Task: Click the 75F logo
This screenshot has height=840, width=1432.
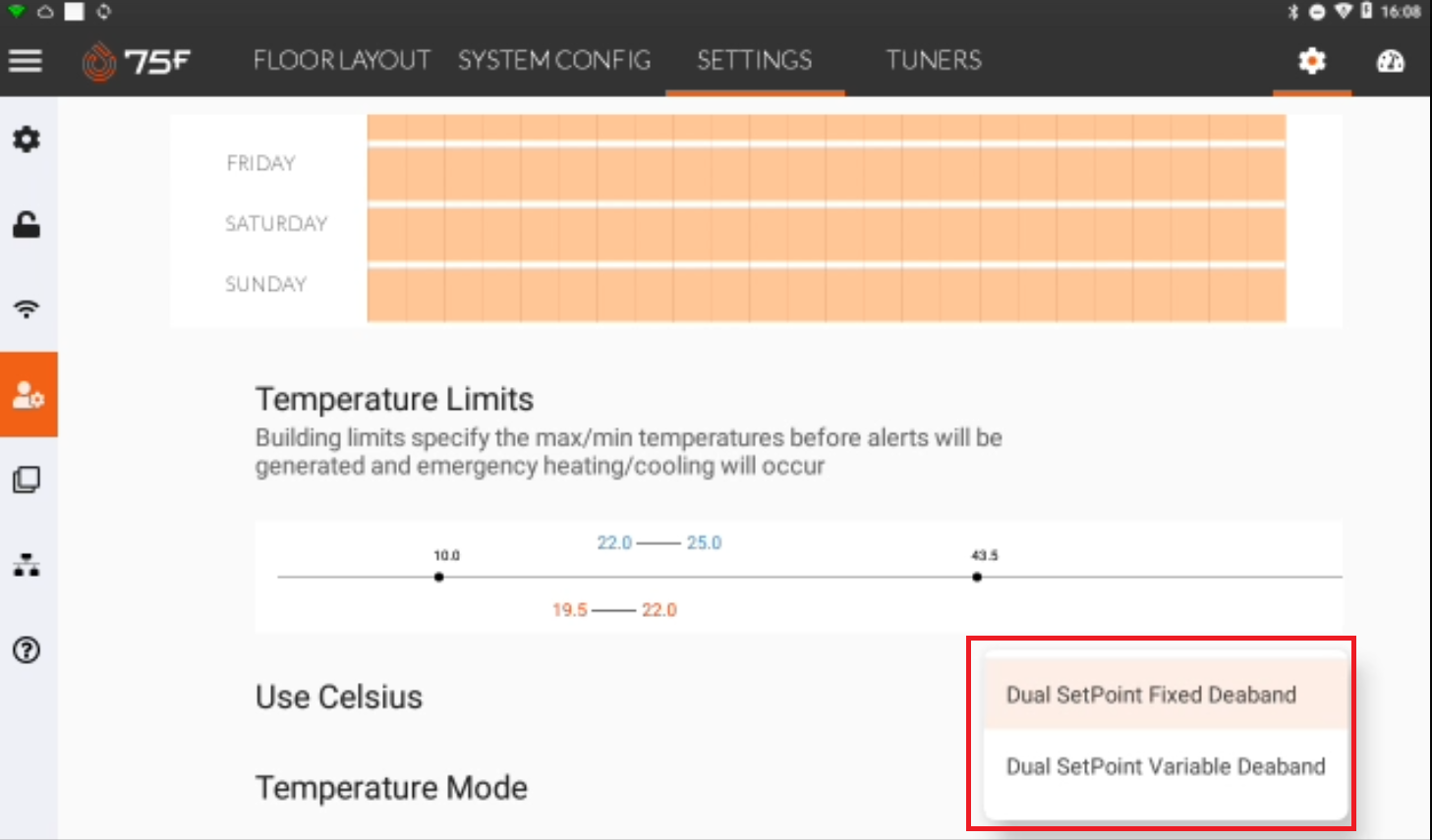Action: coord(138,60)
